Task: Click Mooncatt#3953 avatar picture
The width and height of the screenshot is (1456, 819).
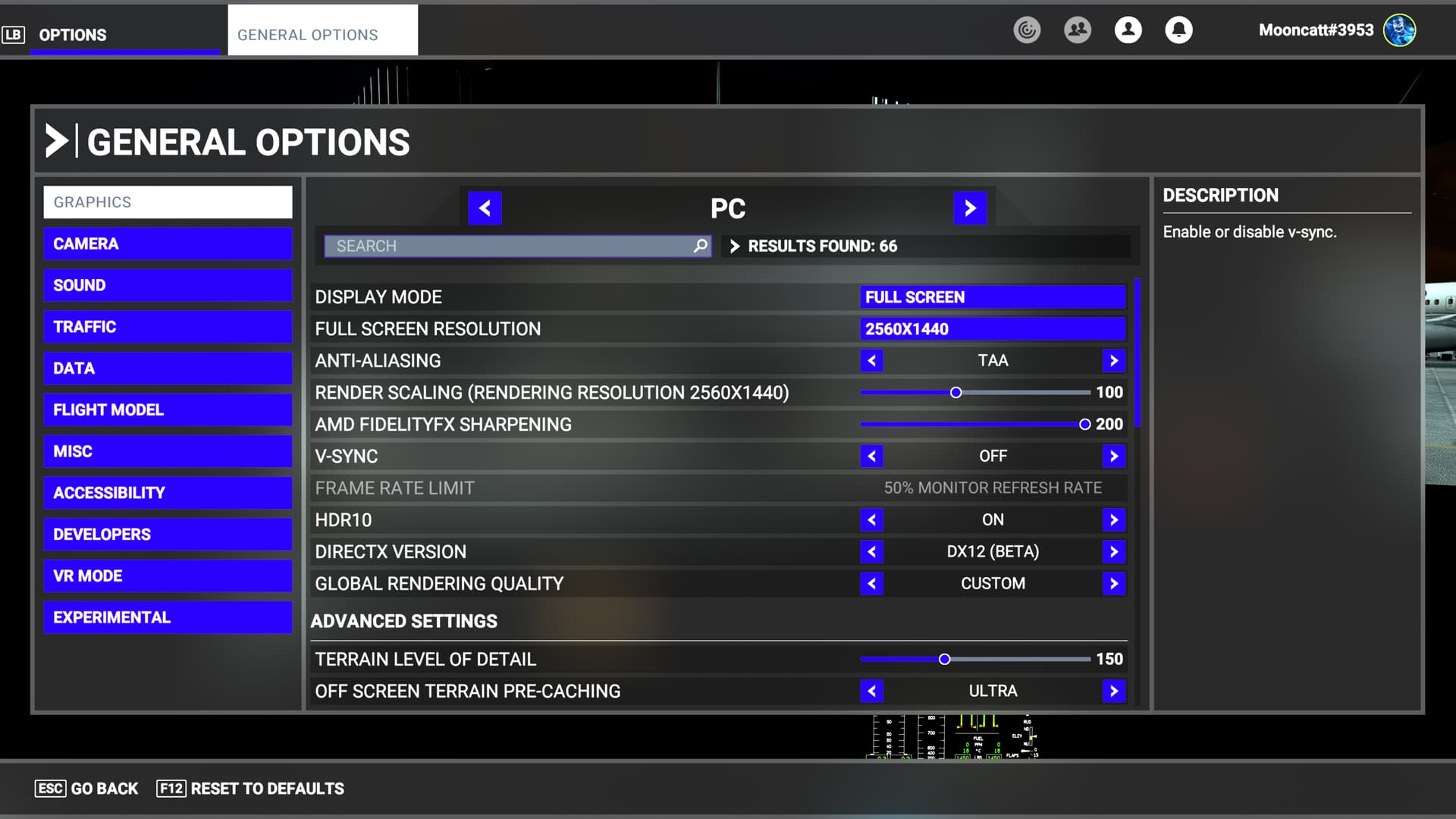Action: [x=1399, y=30]
